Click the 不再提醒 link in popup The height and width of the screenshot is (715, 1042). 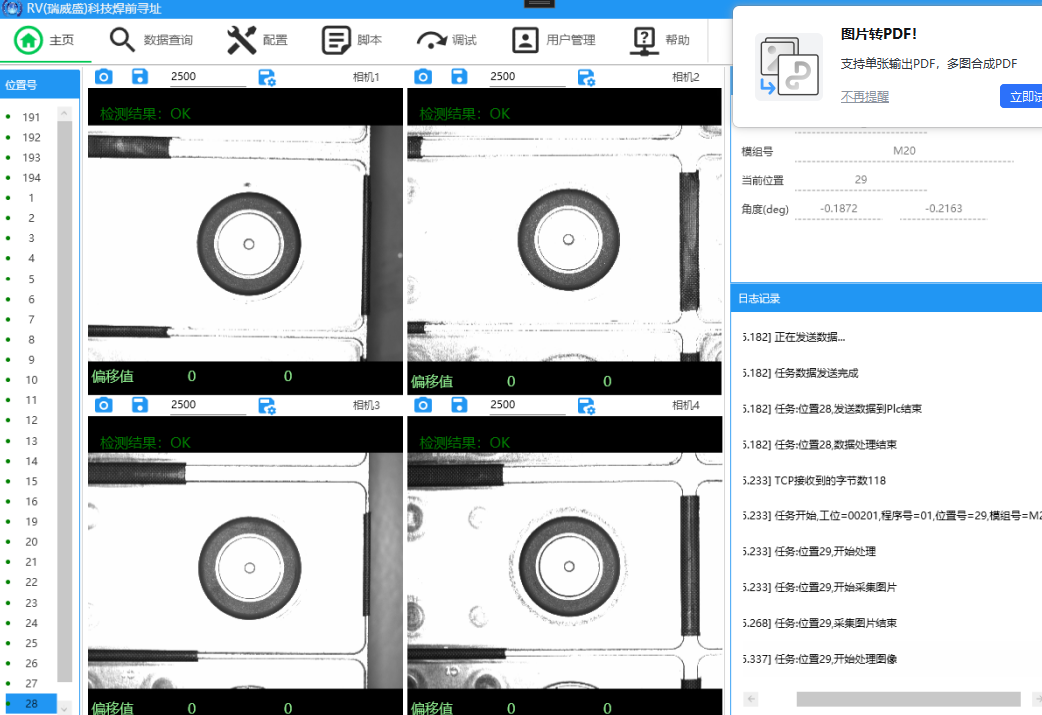[865, 96]
